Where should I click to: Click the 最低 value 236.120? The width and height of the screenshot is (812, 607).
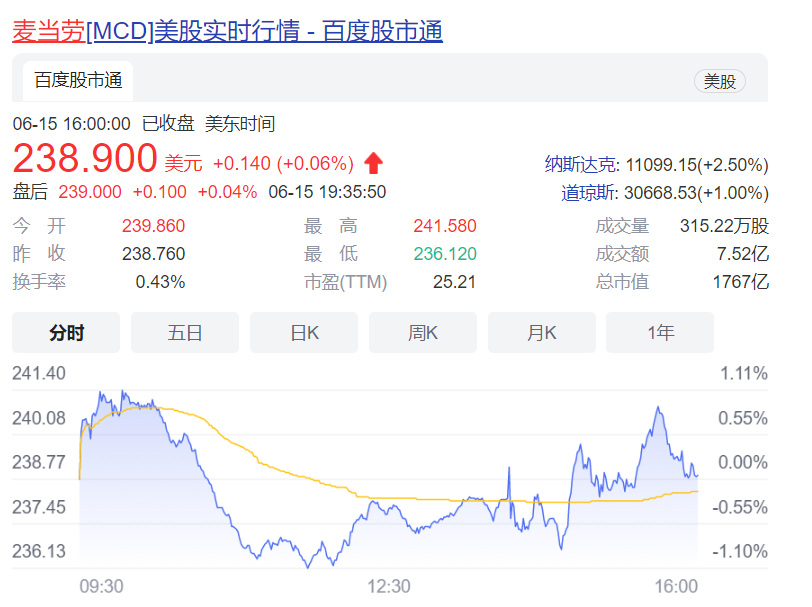click(445, 254)
